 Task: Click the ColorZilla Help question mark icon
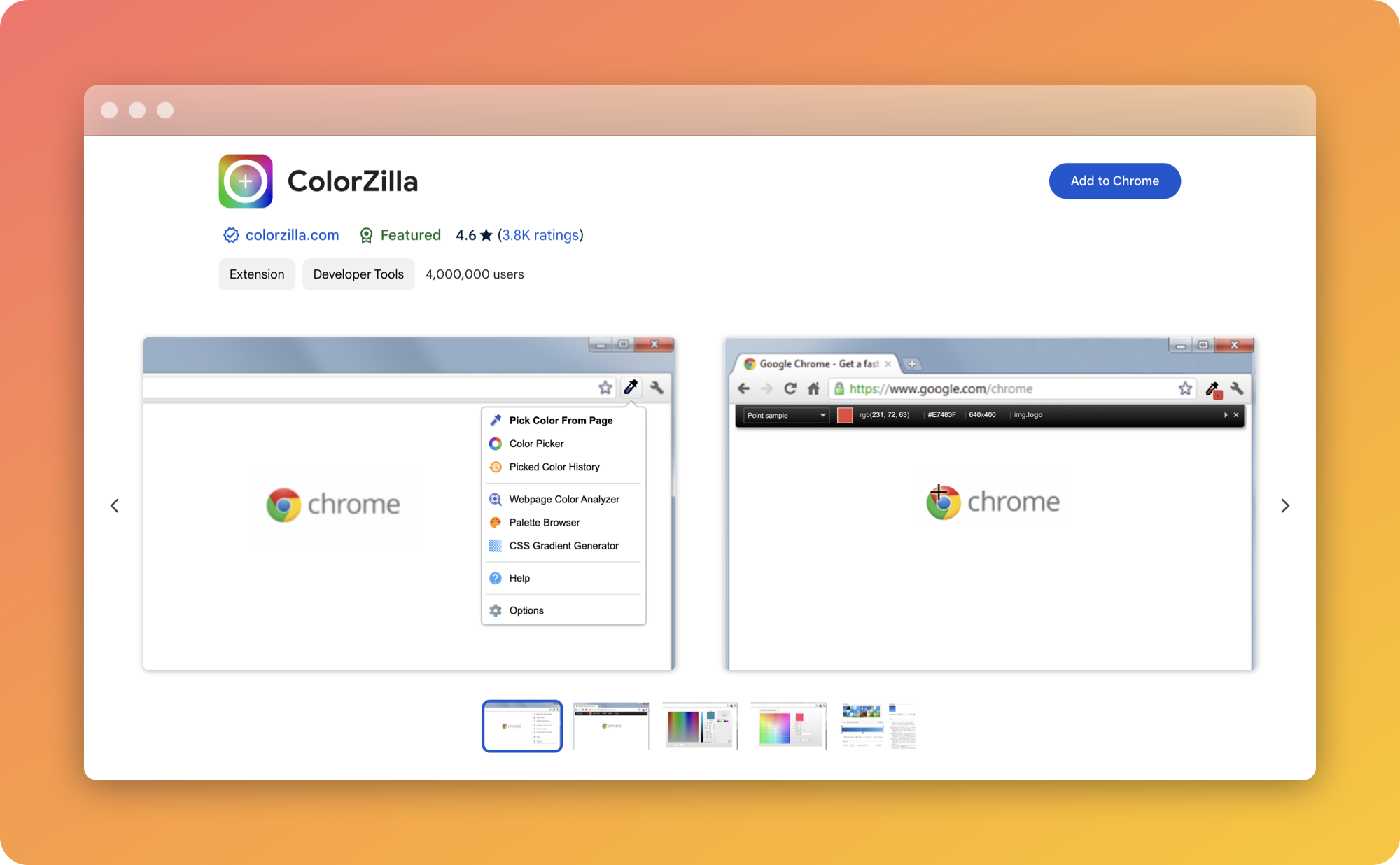[x=496, y=577]
